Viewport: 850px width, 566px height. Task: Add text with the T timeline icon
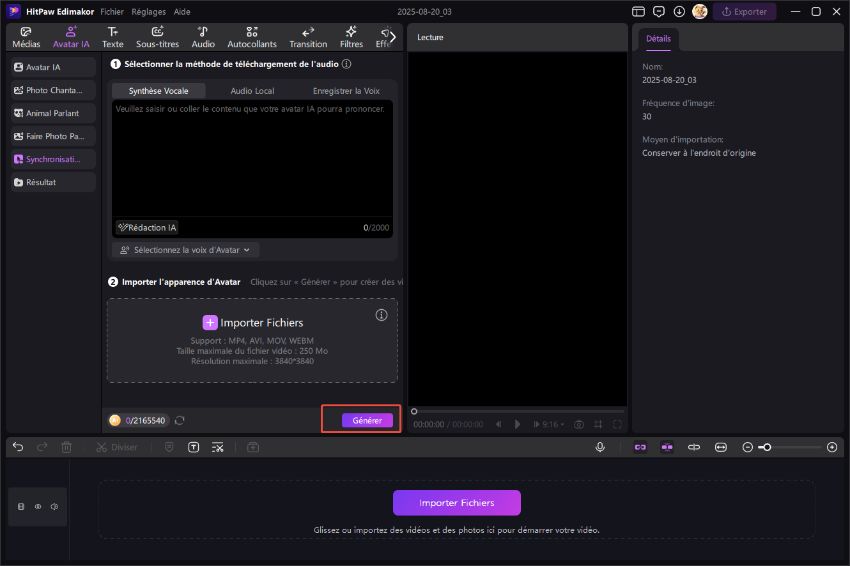click(194, 447)
